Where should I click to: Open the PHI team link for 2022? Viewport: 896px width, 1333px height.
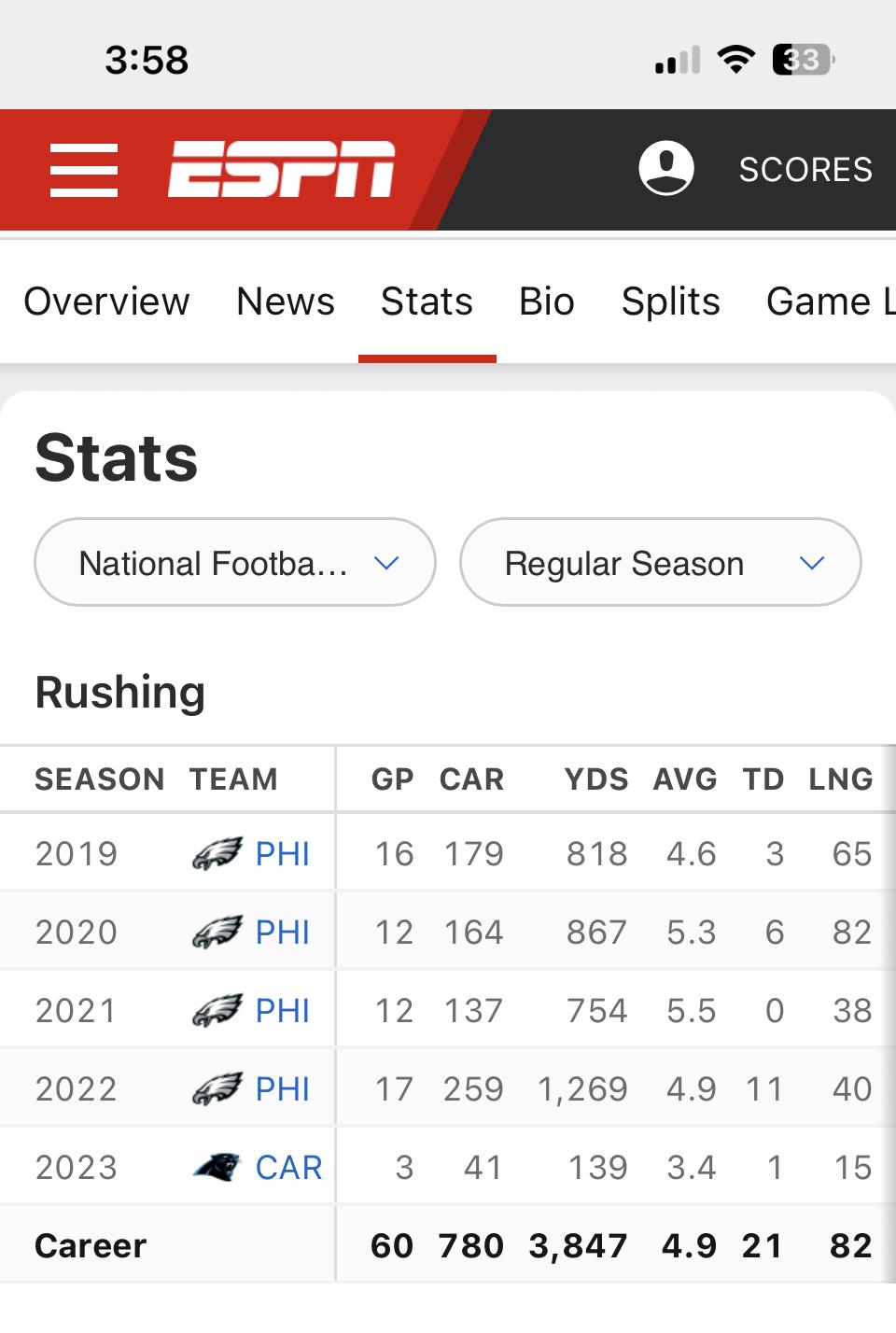(x=282, y=1088)
